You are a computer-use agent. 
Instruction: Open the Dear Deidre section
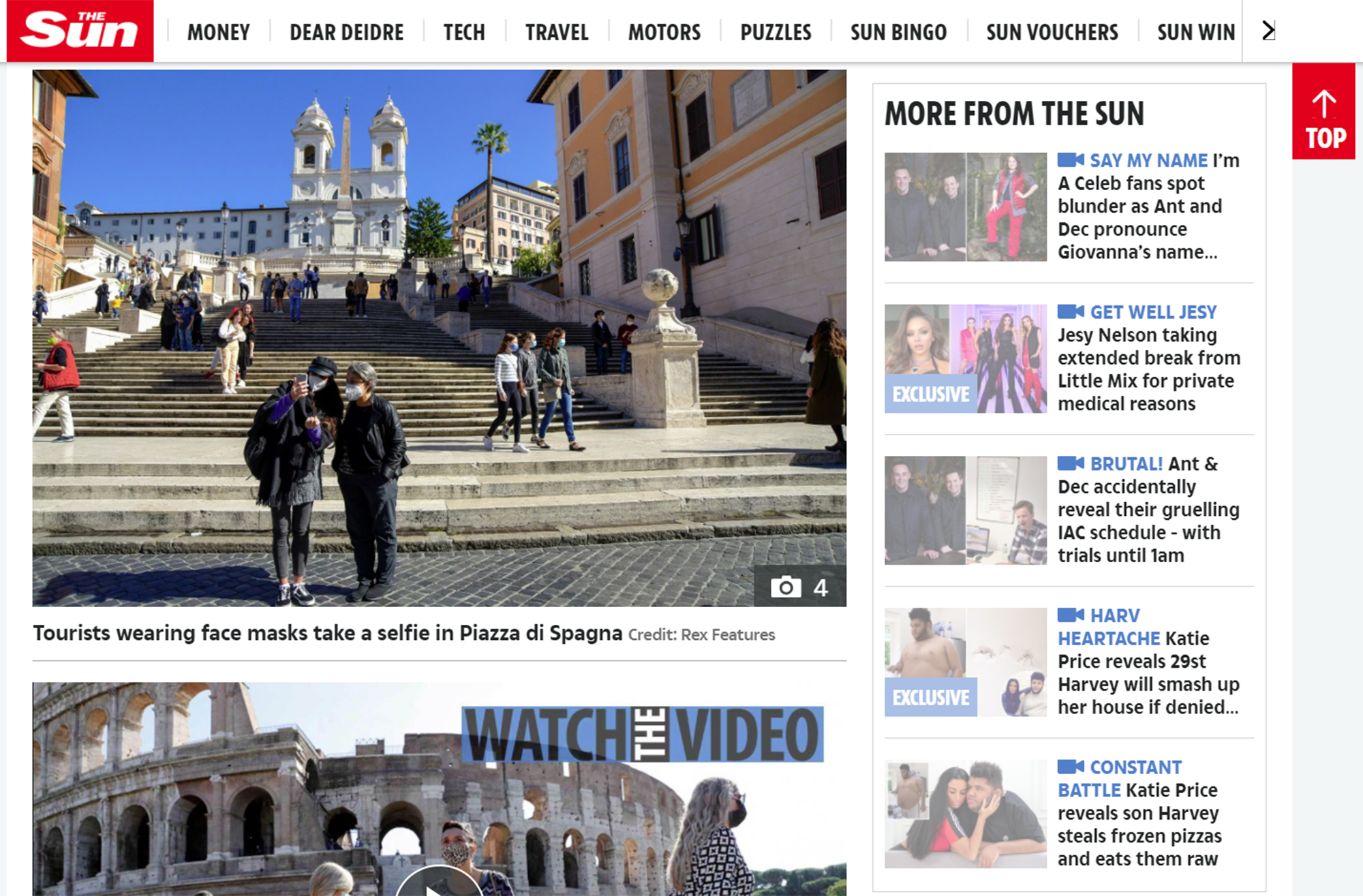[346, 32]
